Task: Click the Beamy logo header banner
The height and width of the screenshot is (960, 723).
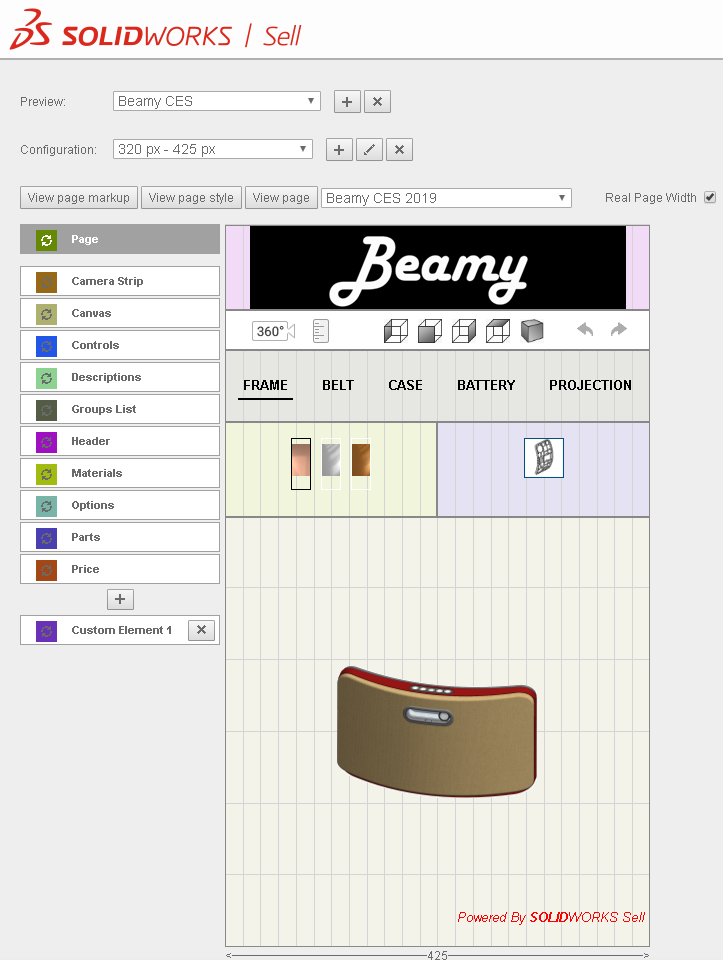Action: pyautogui.click(x=438, y=268)
